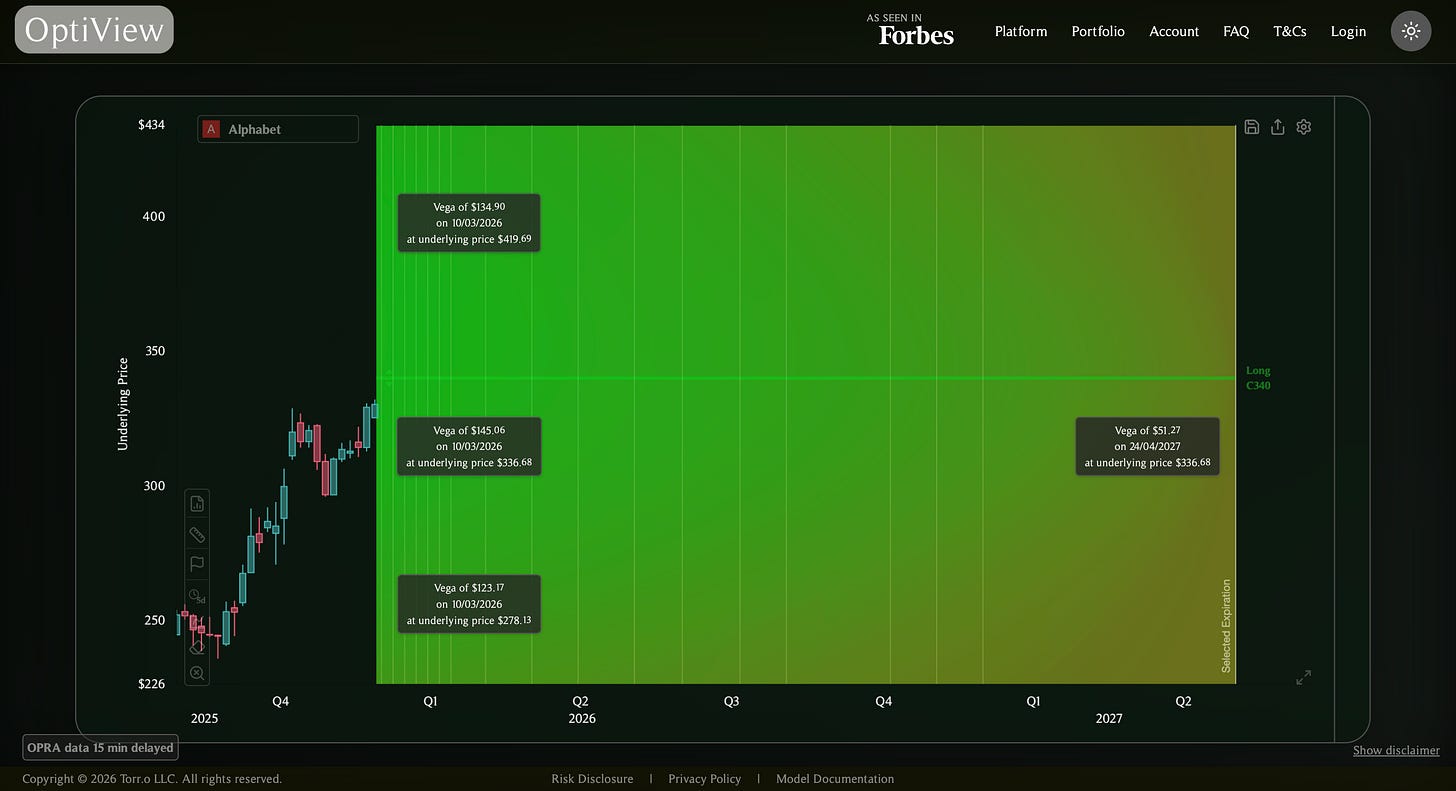Click the 300 price axis label
Screen dimensions: 1456x791
pos(153,486)
